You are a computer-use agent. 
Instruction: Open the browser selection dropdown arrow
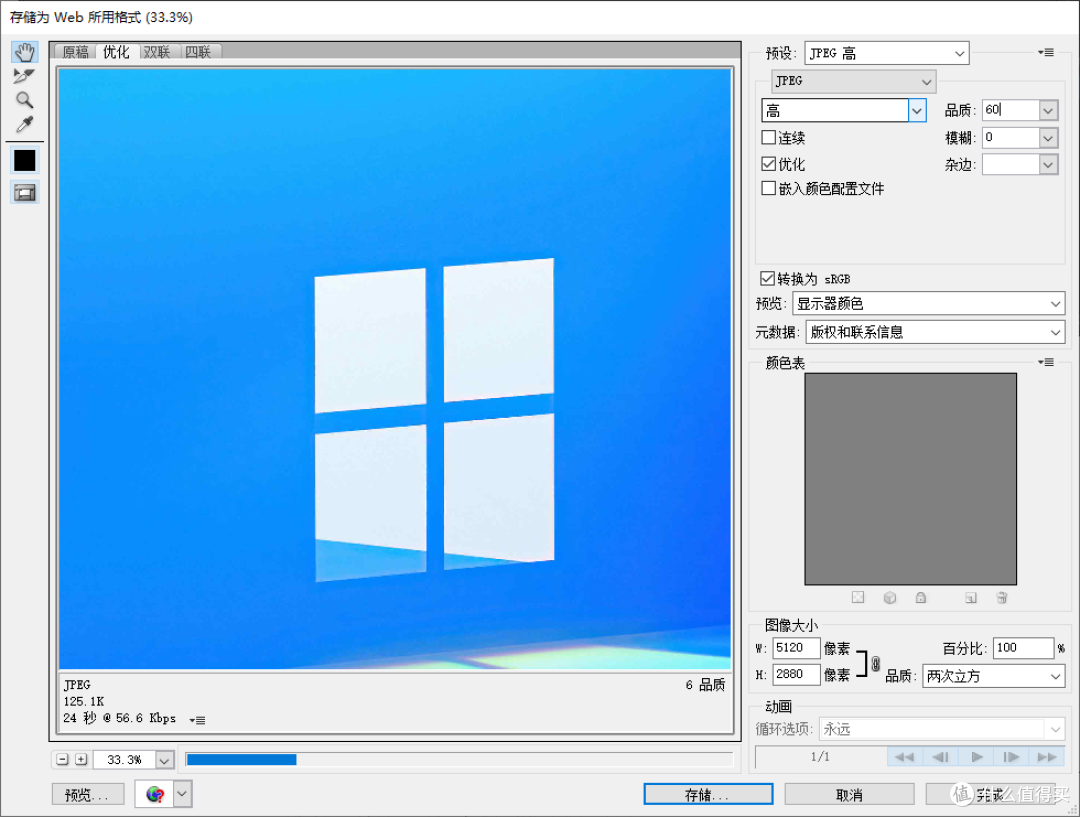182,794
